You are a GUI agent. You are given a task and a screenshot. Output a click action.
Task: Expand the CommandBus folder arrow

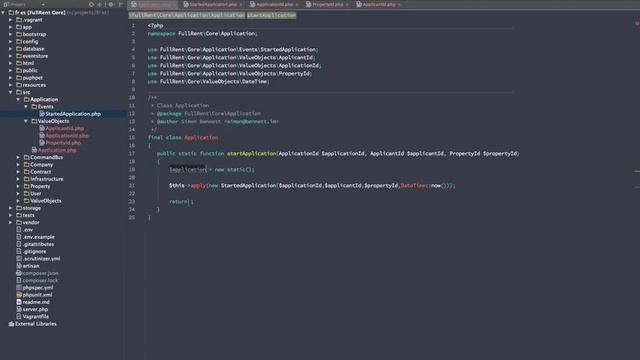[x=18, y=158]
